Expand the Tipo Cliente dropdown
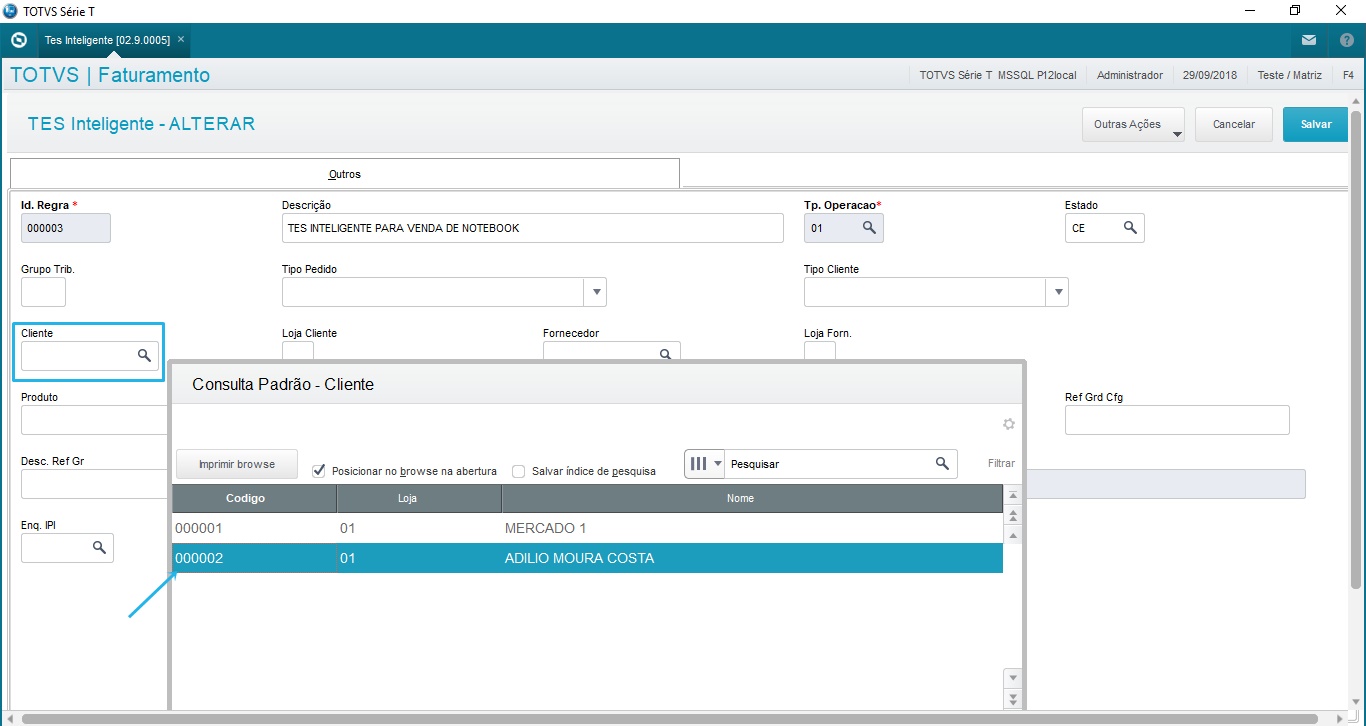 pyautogui.click(x=1058, y=292)
